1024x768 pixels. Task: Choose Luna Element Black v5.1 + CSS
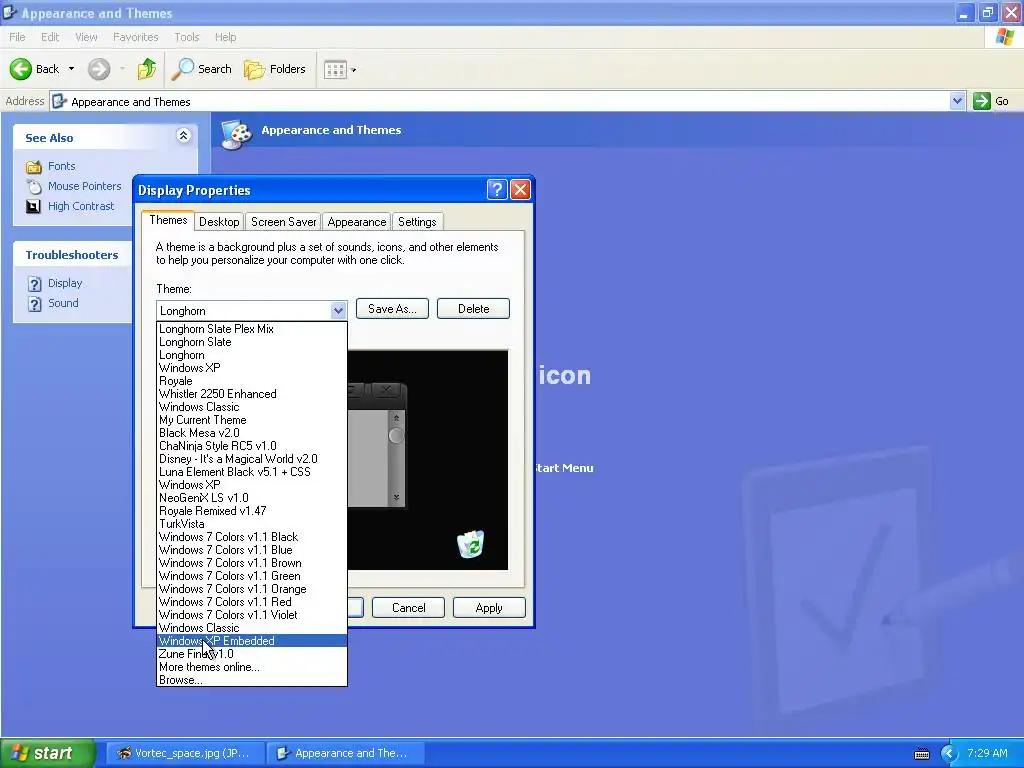pos(252,472)
